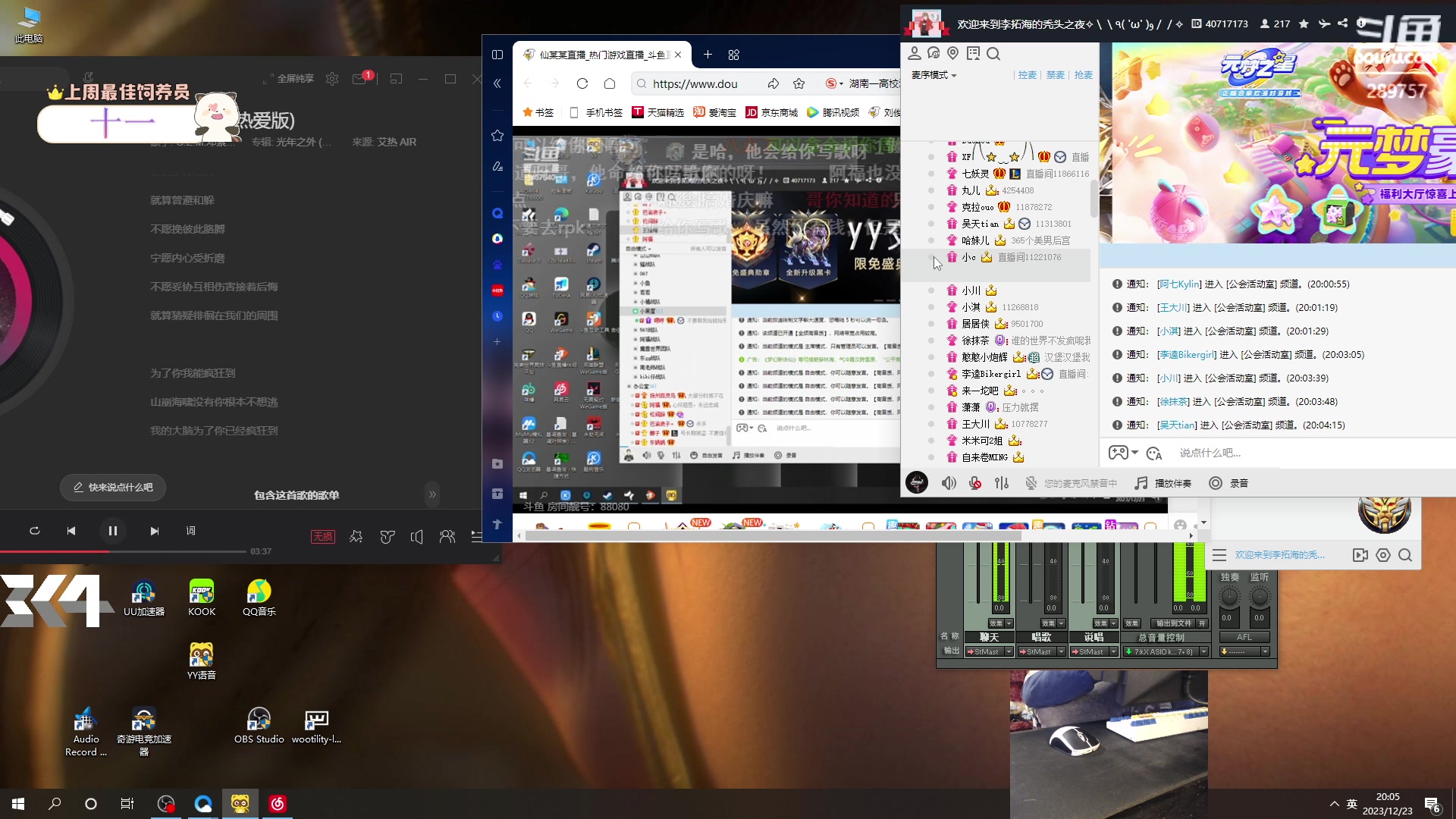Start recording with the 录音 button
The height and width of the screenshot is (819, 1456).
[x=1228, y=483]
